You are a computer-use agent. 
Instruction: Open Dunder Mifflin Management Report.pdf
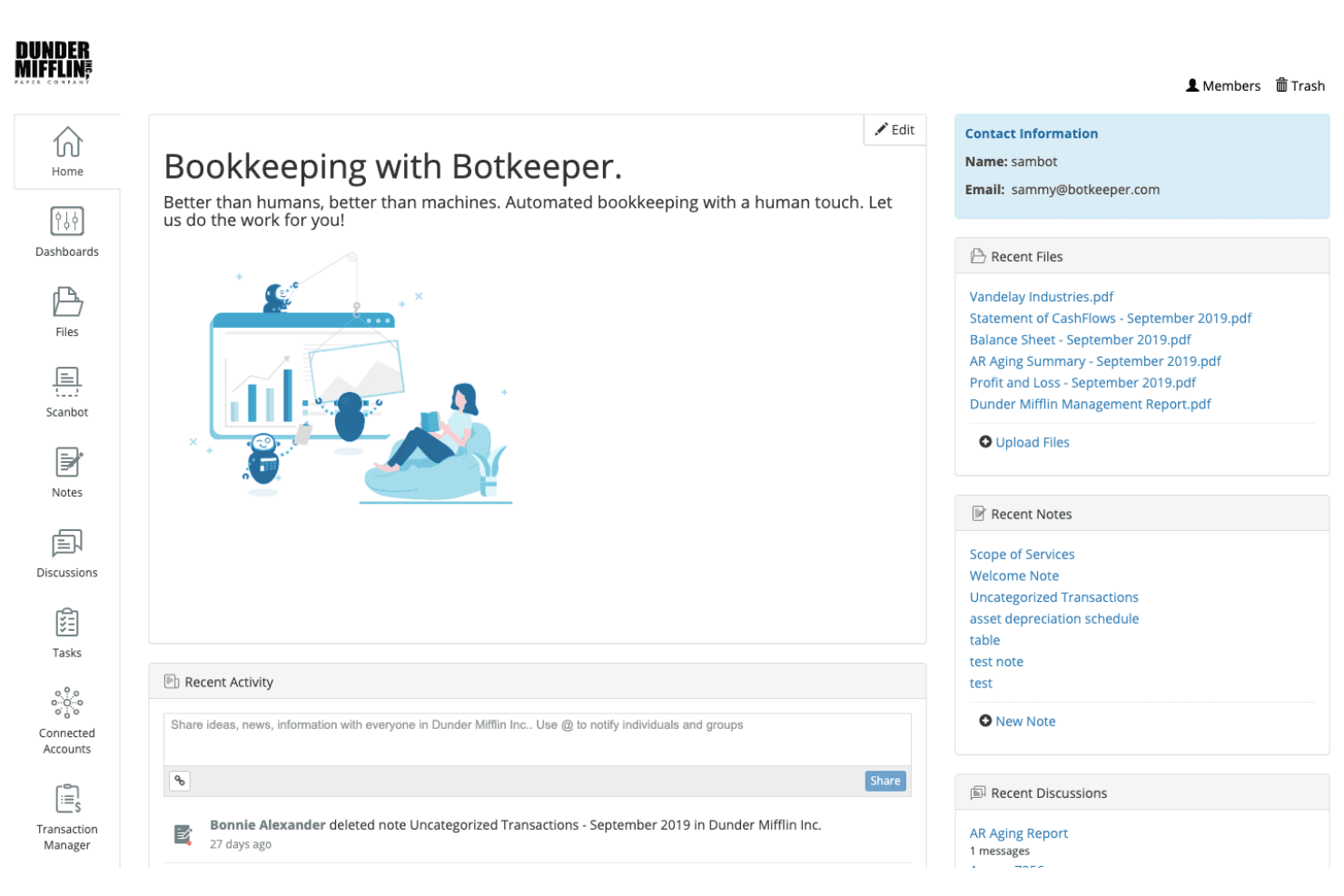[1091, 404]
